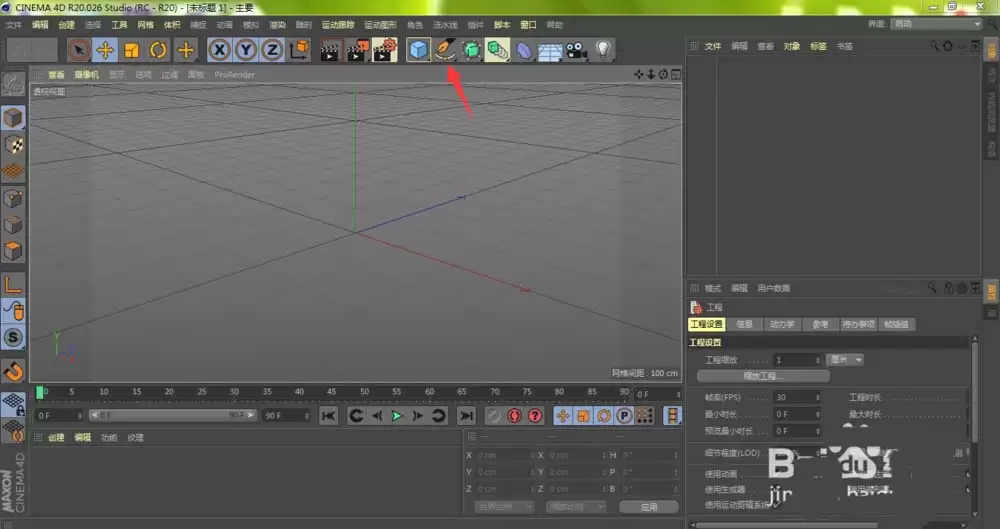The height and width of the screenshot is (529, 1000).
Task: Toggle the Y axis lock
Action: [245, 50]
